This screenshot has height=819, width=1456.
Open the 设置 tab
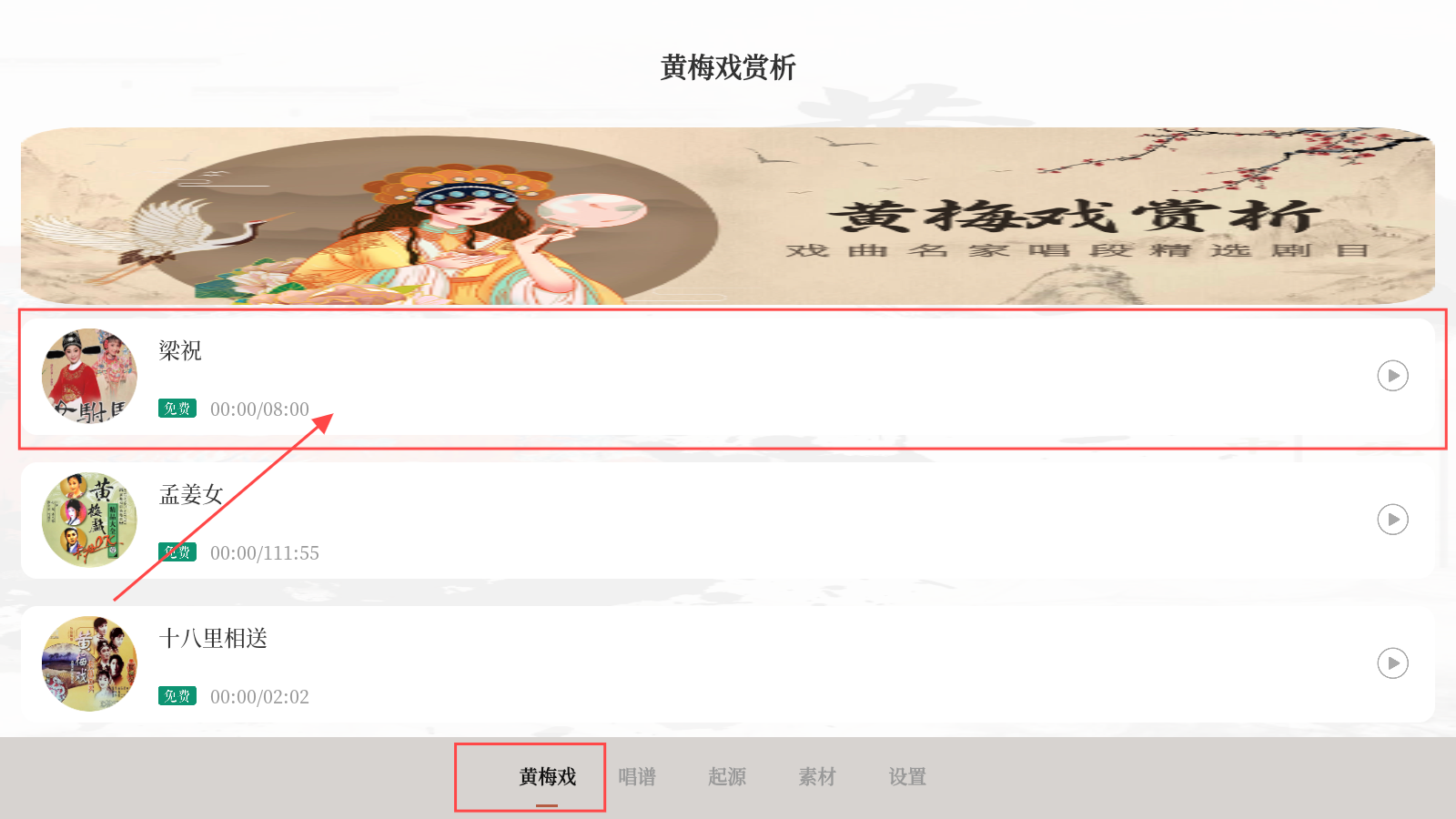[x=907, y=777]
